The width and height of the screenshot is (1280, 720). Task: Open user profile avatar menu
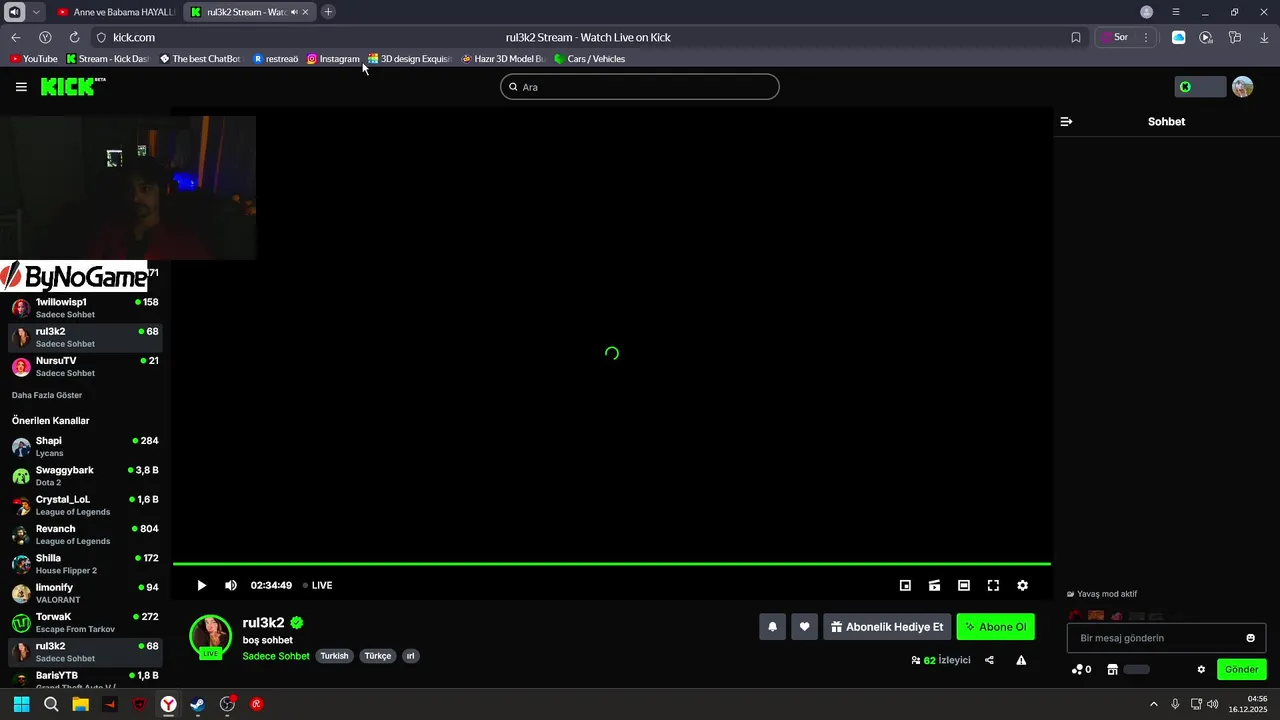(x=1242, y=87)
